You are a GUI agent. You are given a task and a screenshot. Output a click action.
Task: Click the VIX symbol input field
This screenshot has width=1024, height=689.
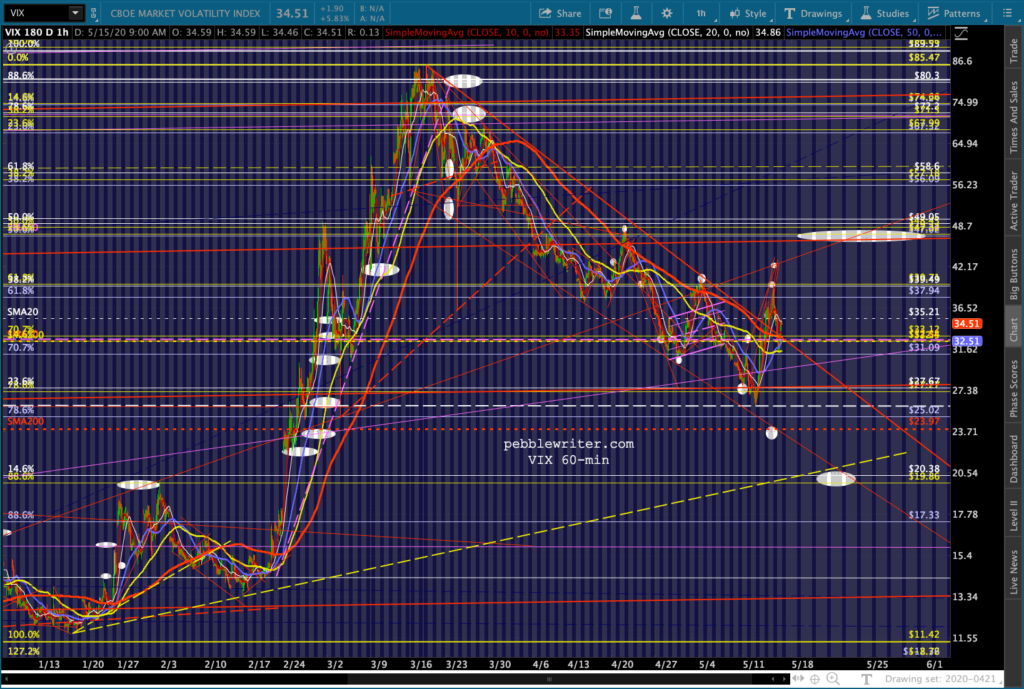point(35,13)
